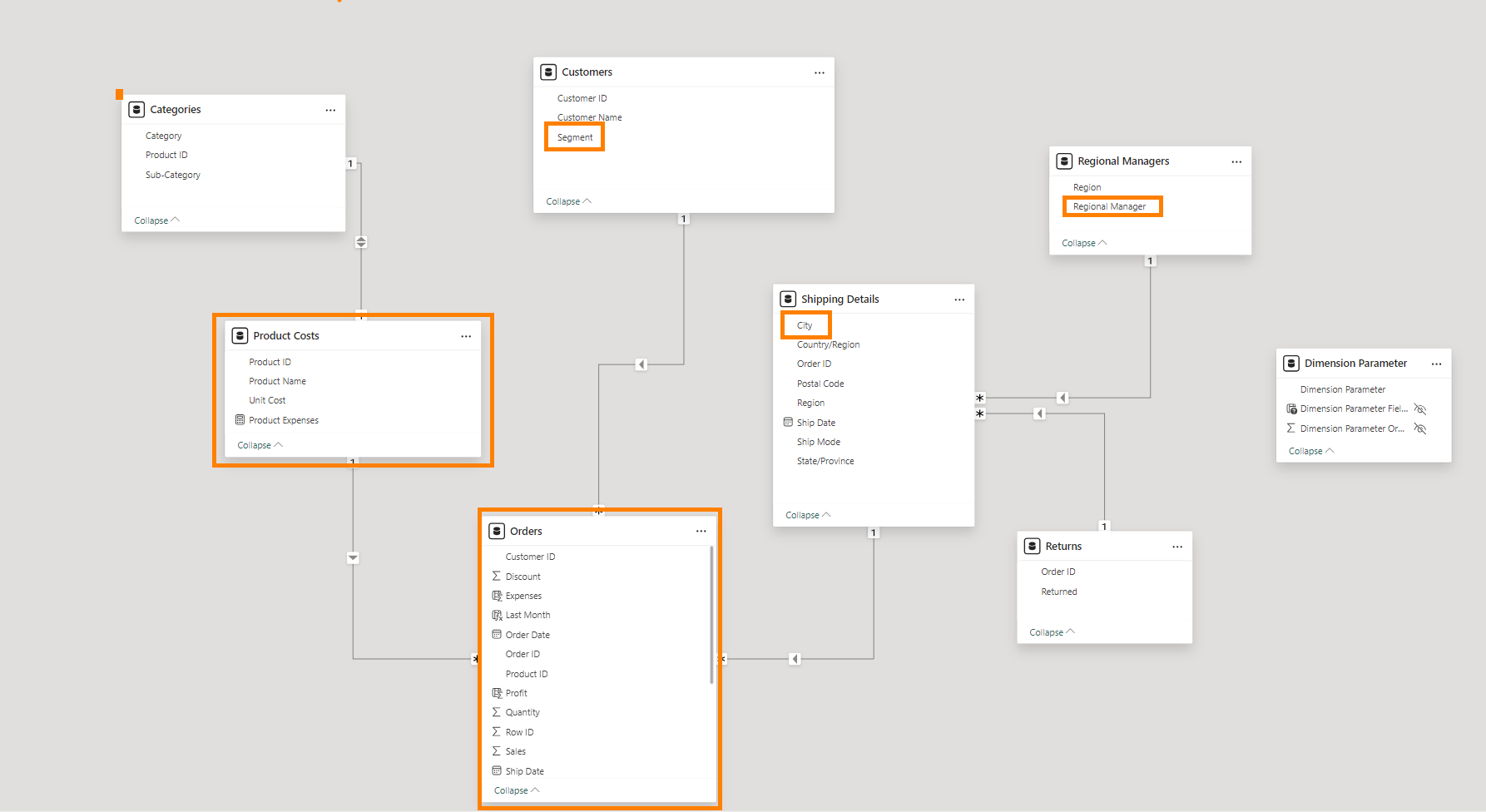
Task: Click the Orders table icon
Action: pyautogui.click(x=497, y=531)
